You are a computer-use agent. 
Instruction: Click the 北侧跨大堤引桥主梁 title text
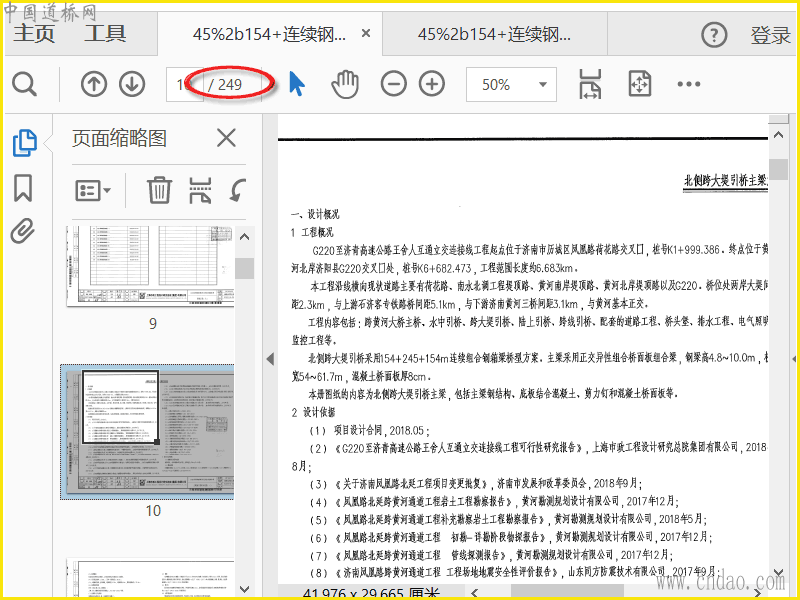[725, 180]
